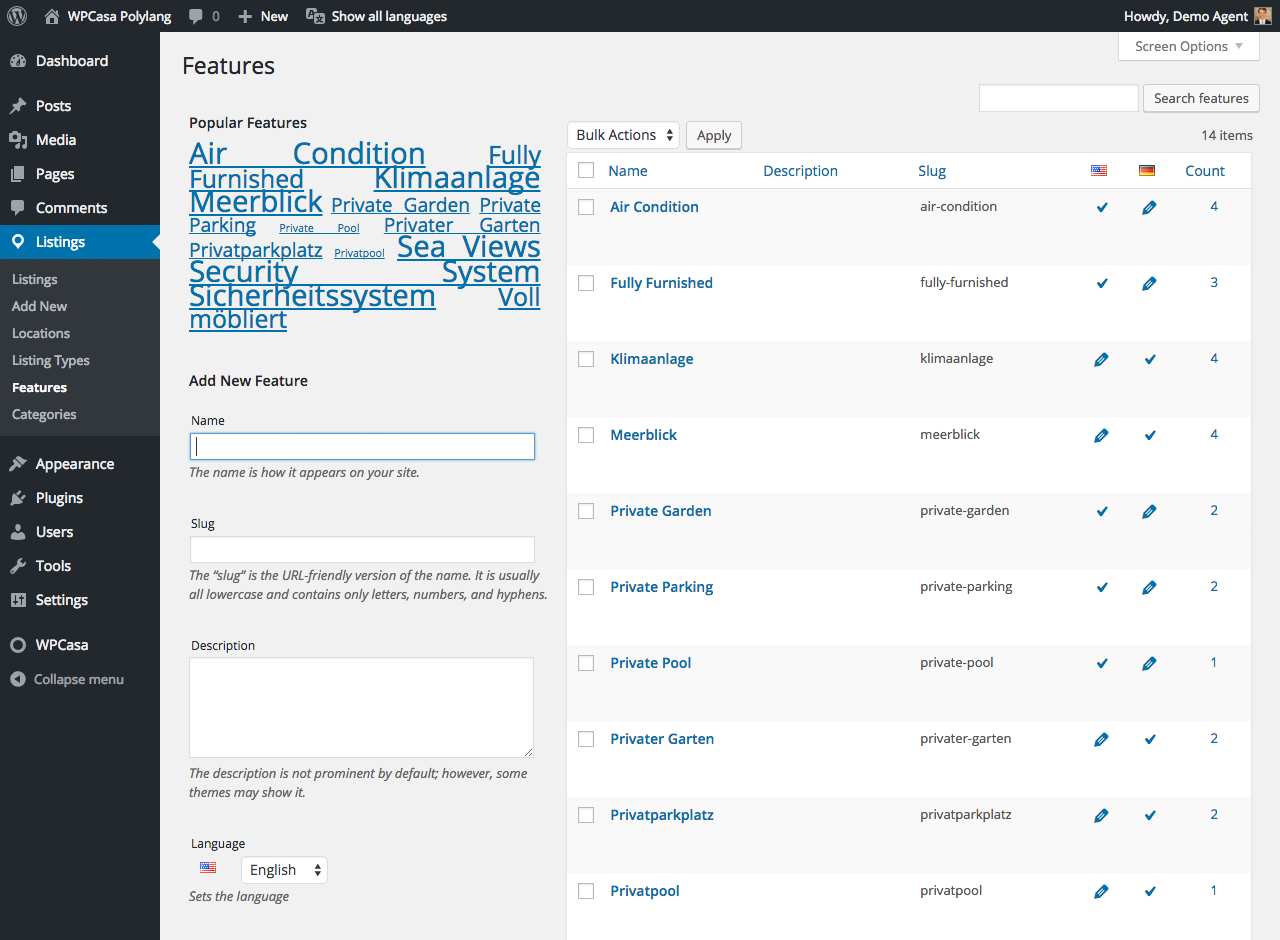Click pencil icon to edit Klimaanlage English translation
This screenshot has width=1280, height=940.
click(x=1101, y=359)
